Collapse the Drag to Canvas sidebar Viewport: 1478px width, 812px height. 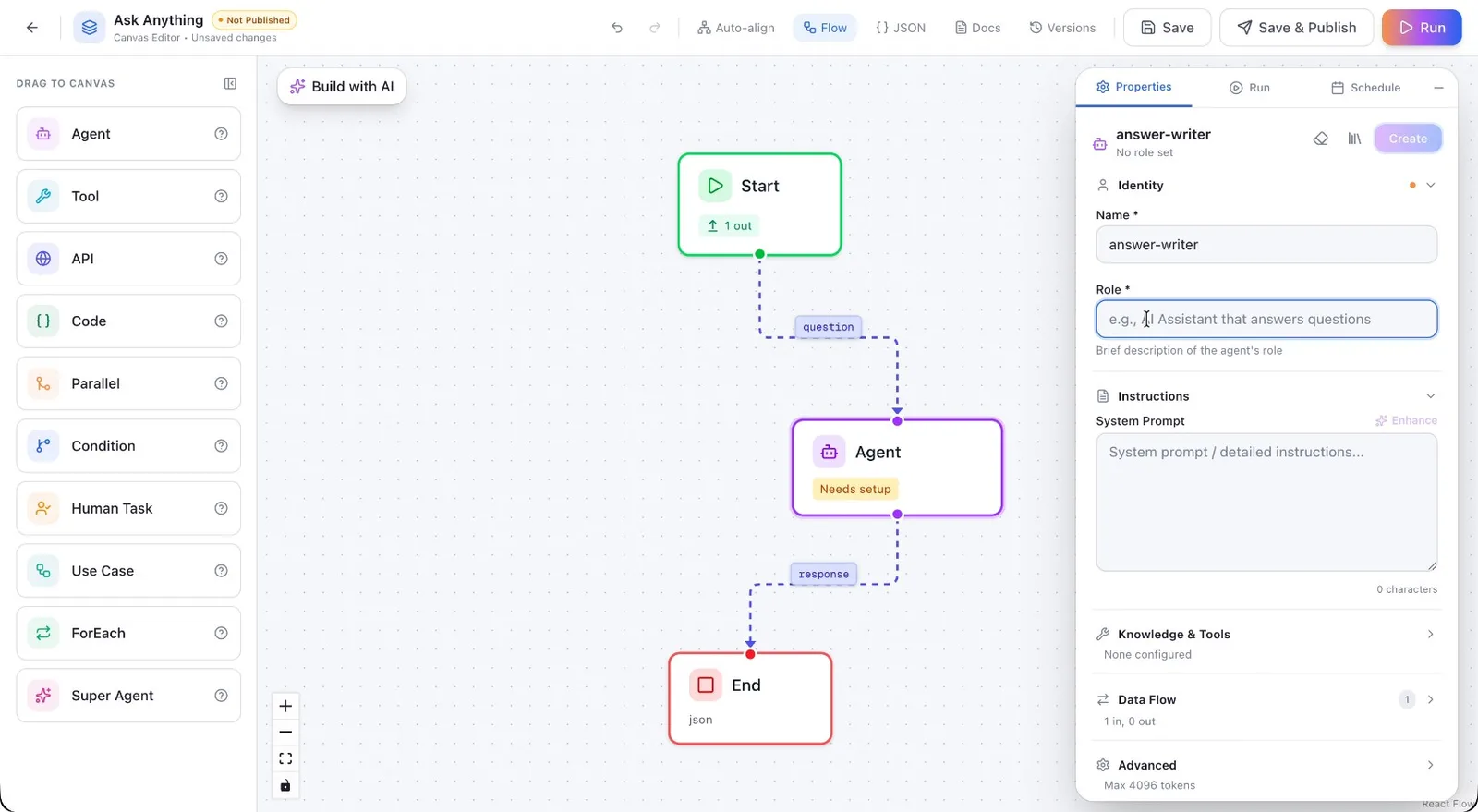coord(230,83)
